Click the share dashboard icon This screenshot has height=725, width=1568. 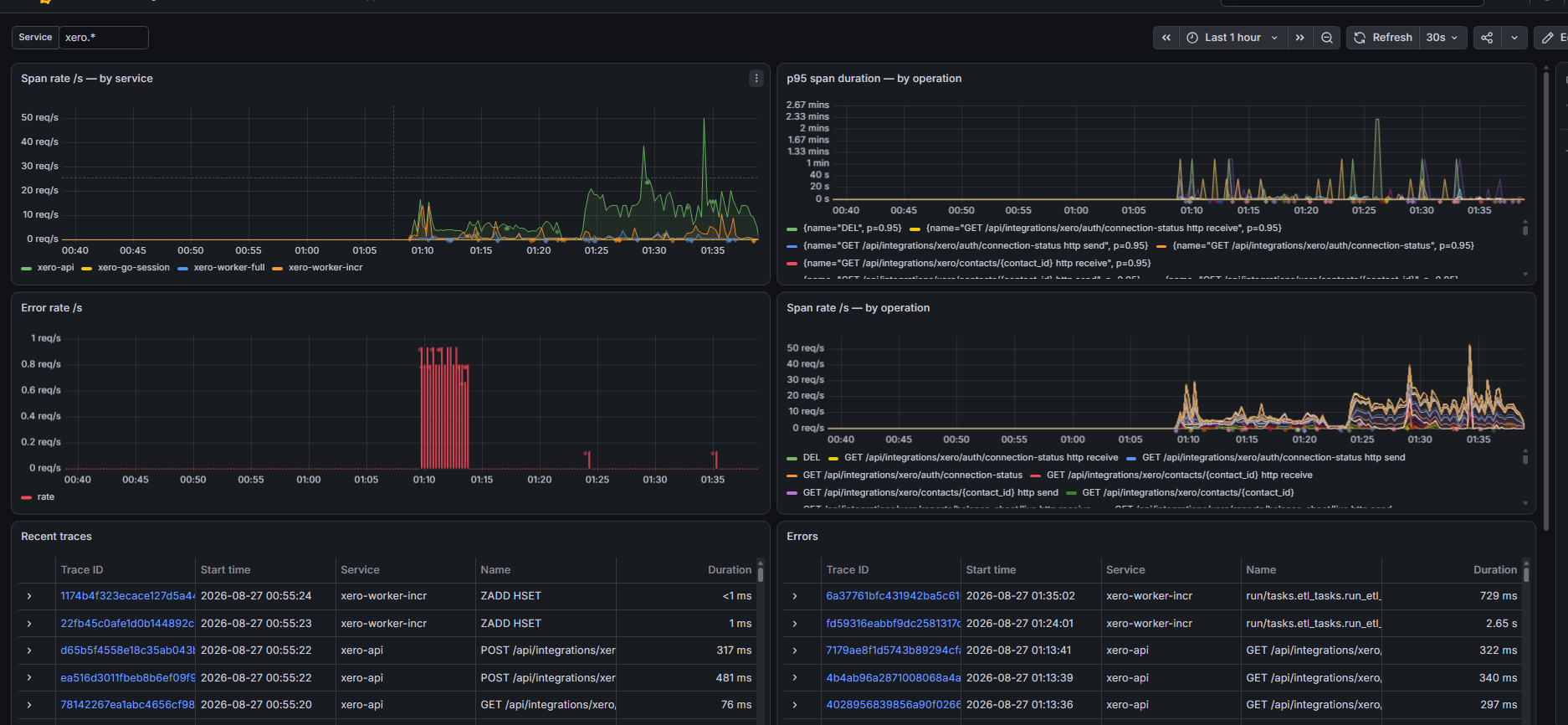click(x=1487, y=38)
